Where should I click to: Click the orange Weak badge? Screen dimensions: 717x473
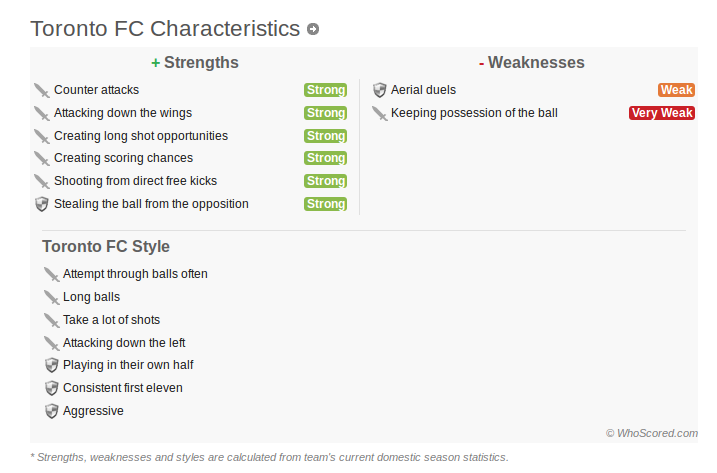676,90
